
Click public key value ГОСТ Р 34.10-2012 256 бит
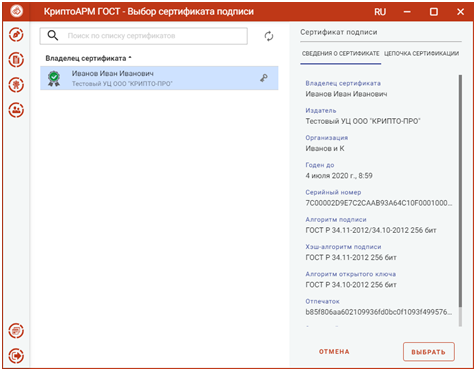click(x=351, y=285)
